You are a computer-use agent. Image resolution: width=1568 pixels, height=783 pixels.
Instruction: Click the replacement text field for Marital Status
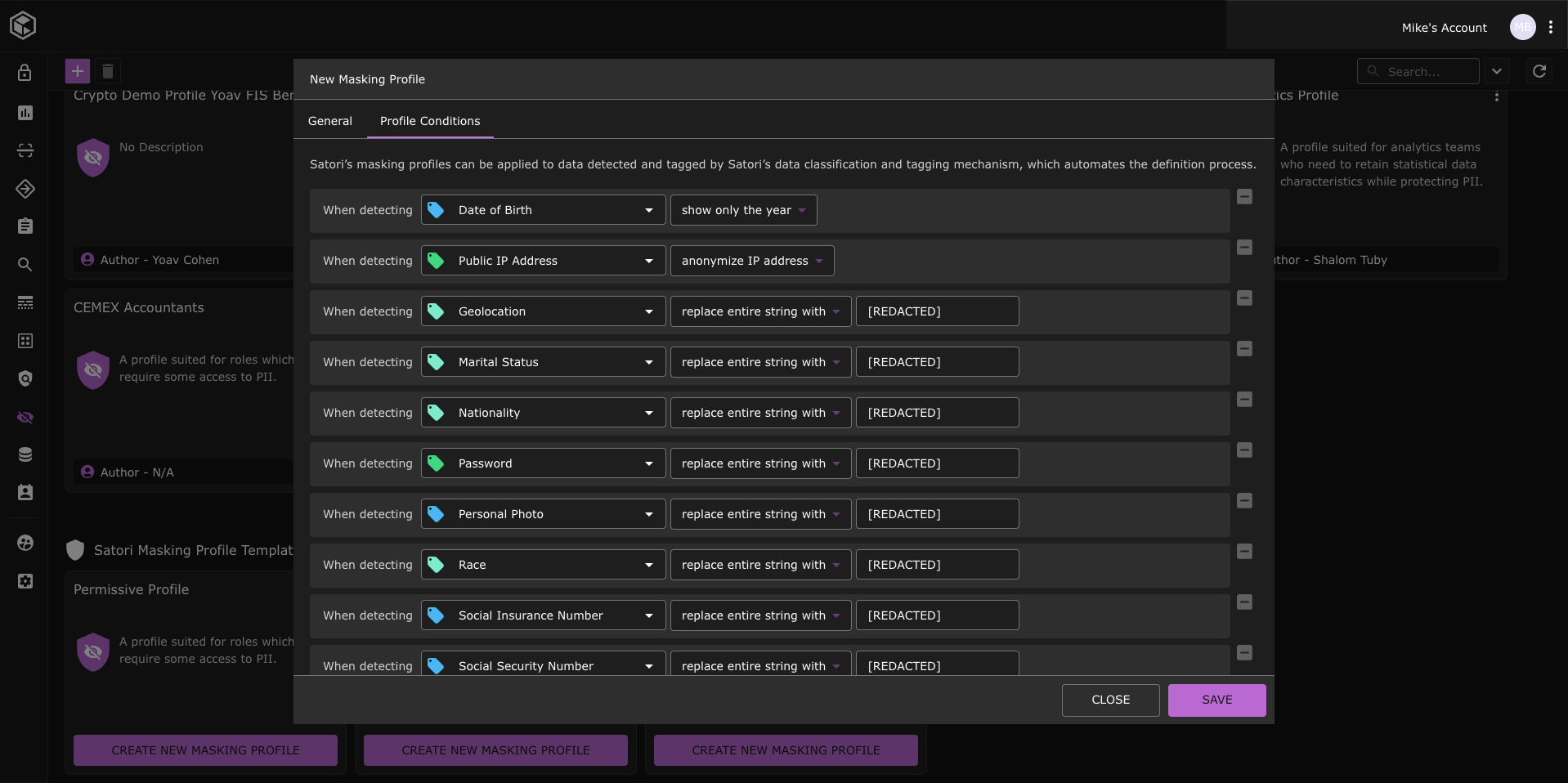pyautogui.click(x=937, y=362)
